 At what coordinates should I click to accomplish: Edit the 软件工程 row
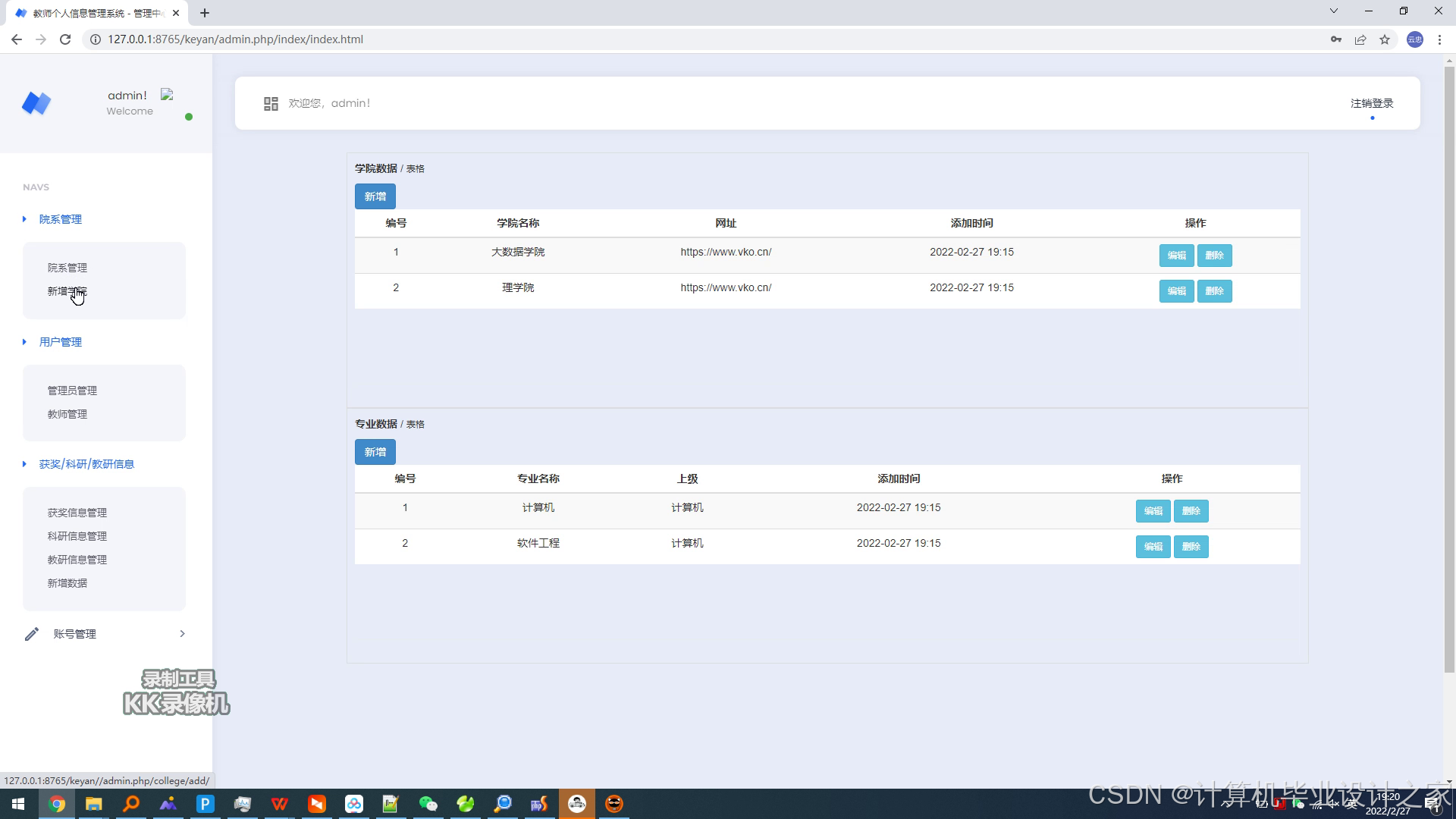(x=1153, y=547)
